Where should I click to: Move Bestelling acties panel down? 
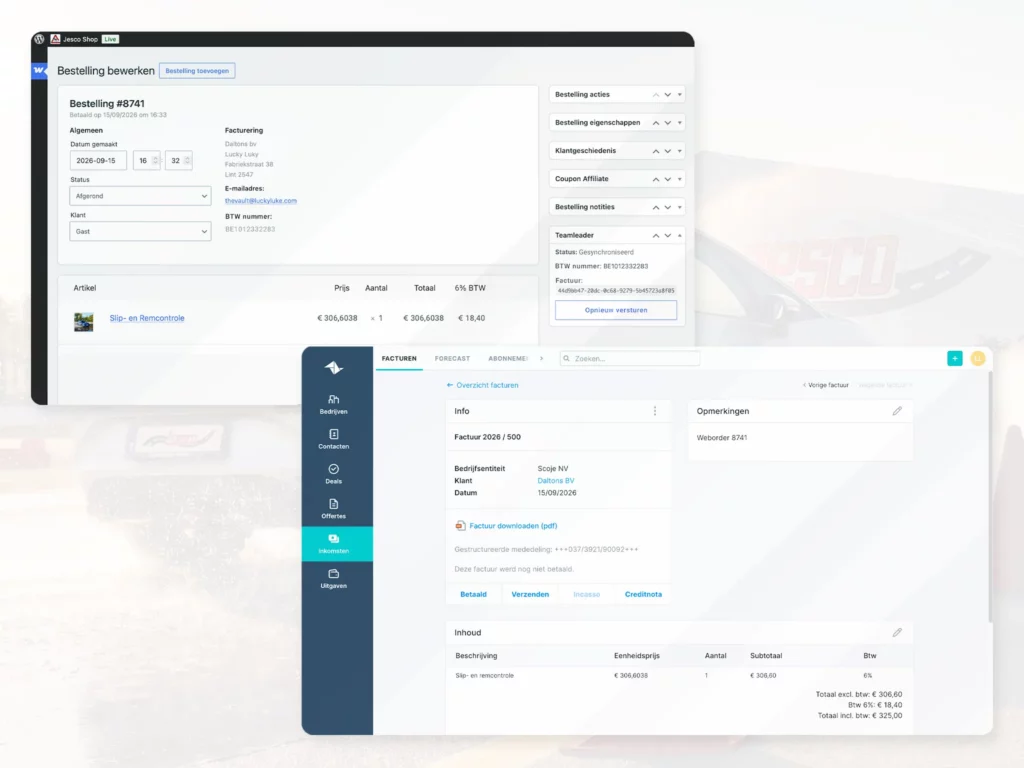(x=667, y=95)
